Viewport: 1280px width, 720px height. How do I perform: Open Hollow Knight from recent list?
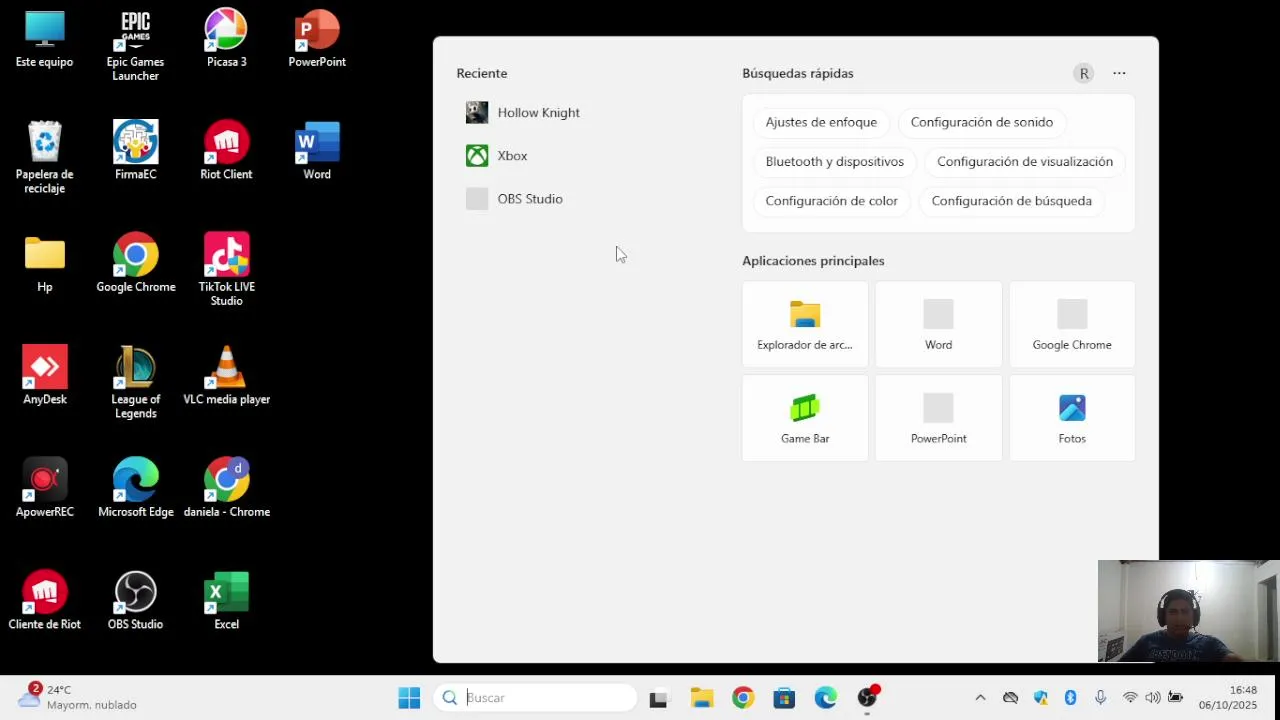click(x=524, y=113)
